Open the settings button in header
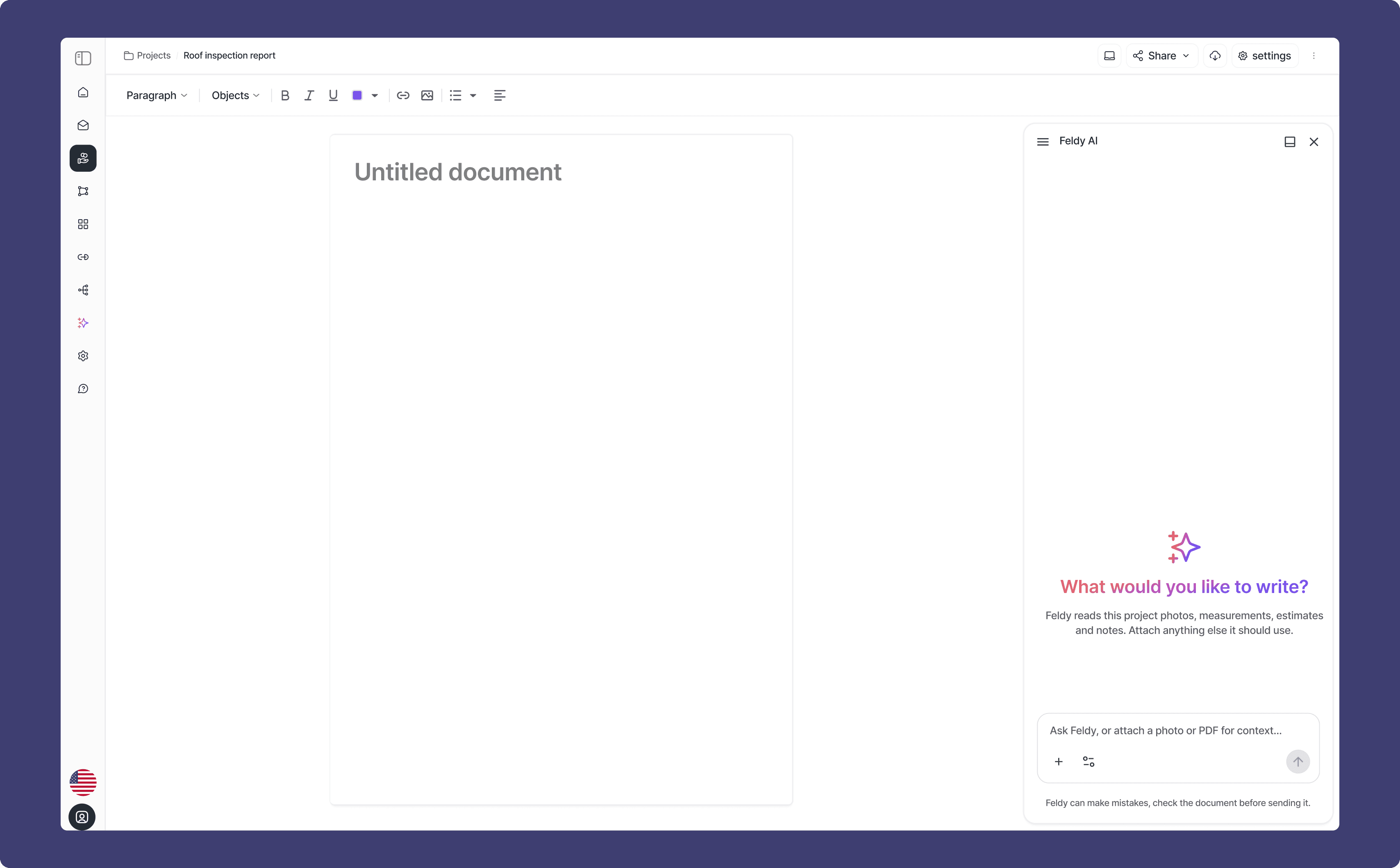 pos(1264,56)
